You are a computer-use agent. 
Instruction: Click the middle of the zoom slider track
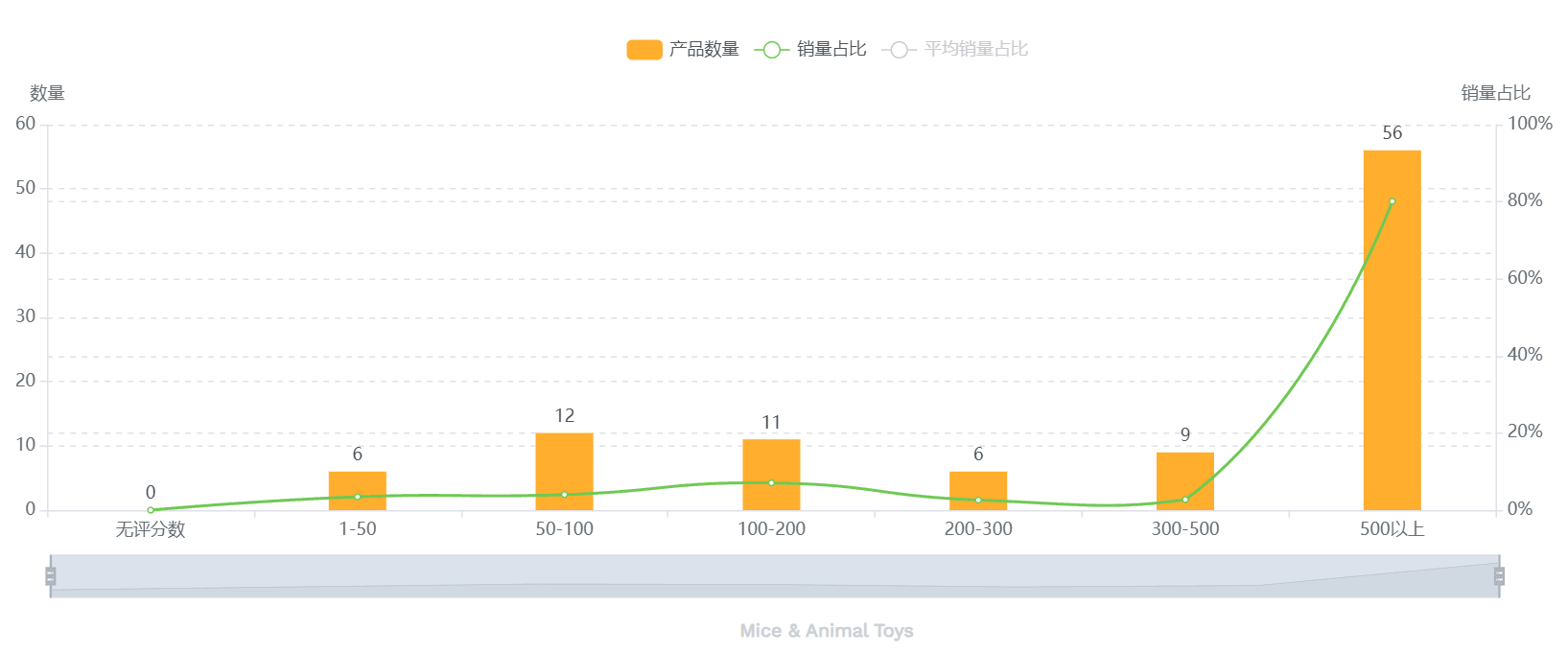click(x=775, y=576)
